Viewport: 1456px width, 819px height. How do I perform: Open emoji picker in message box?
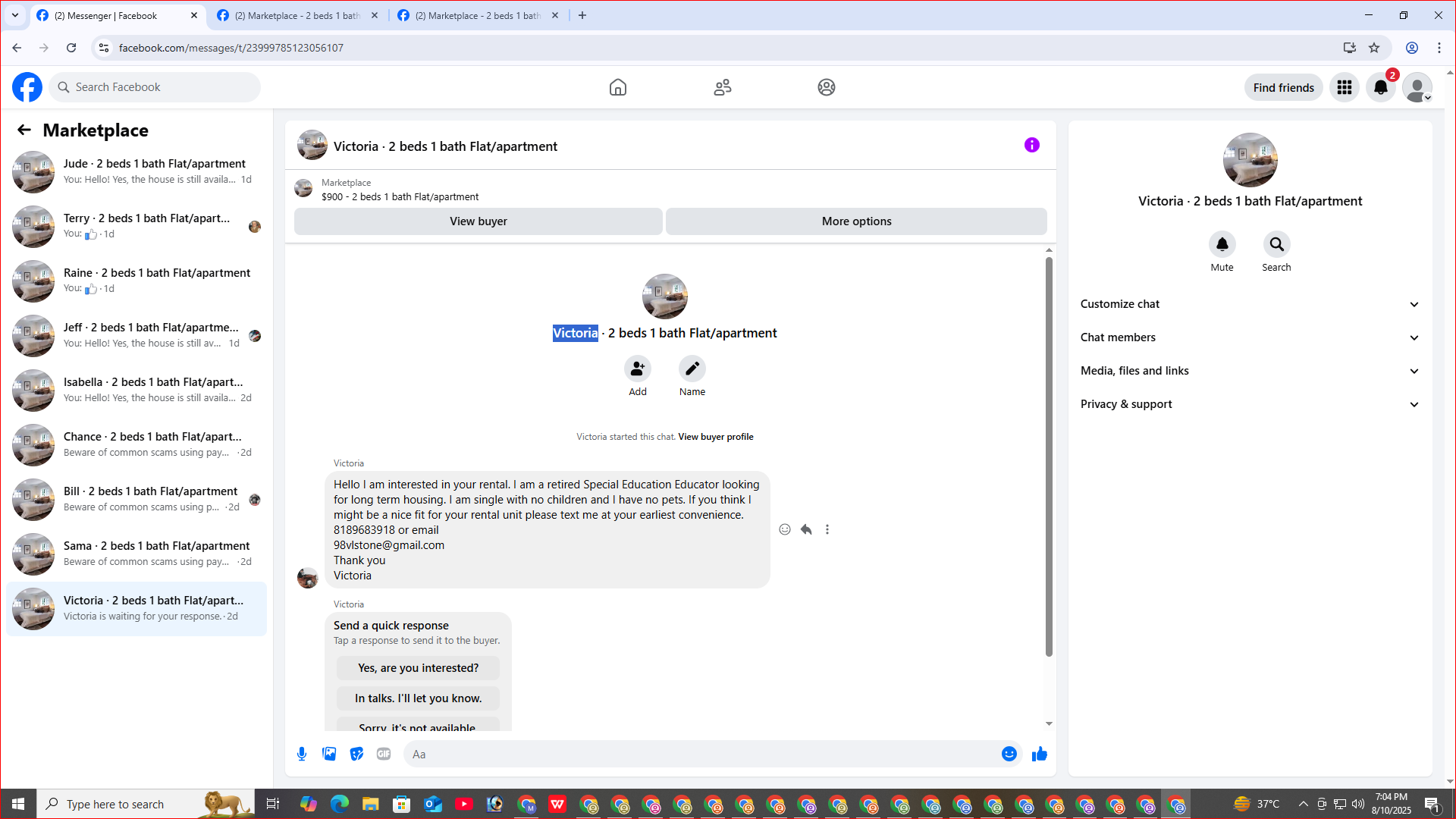point(1009,754)
